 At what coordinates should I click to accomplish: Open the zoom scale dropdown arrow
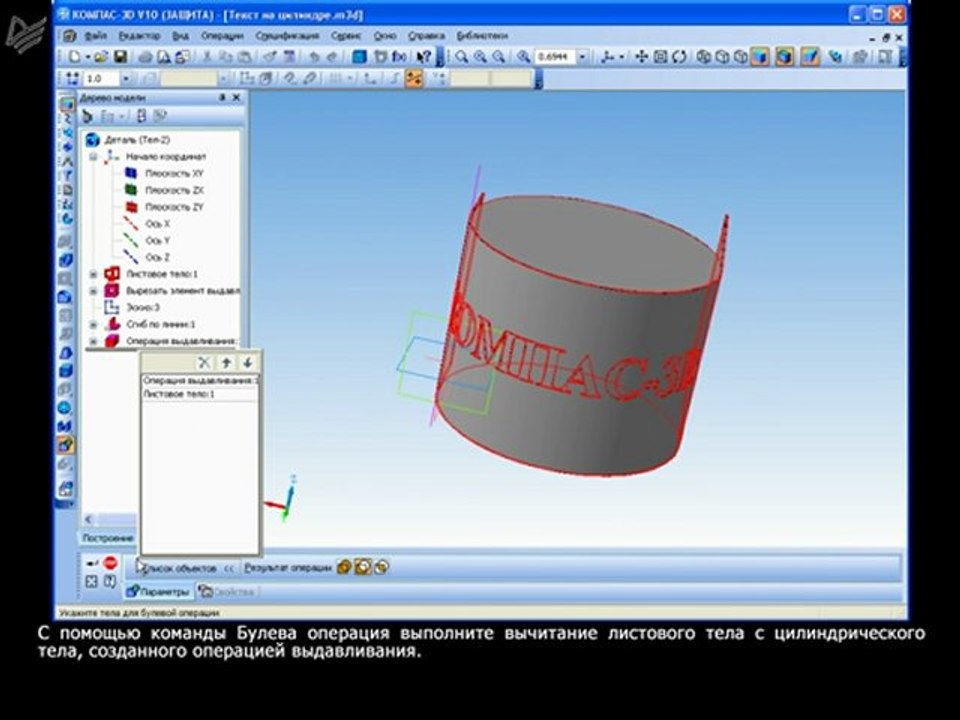(x=582, y=57)
